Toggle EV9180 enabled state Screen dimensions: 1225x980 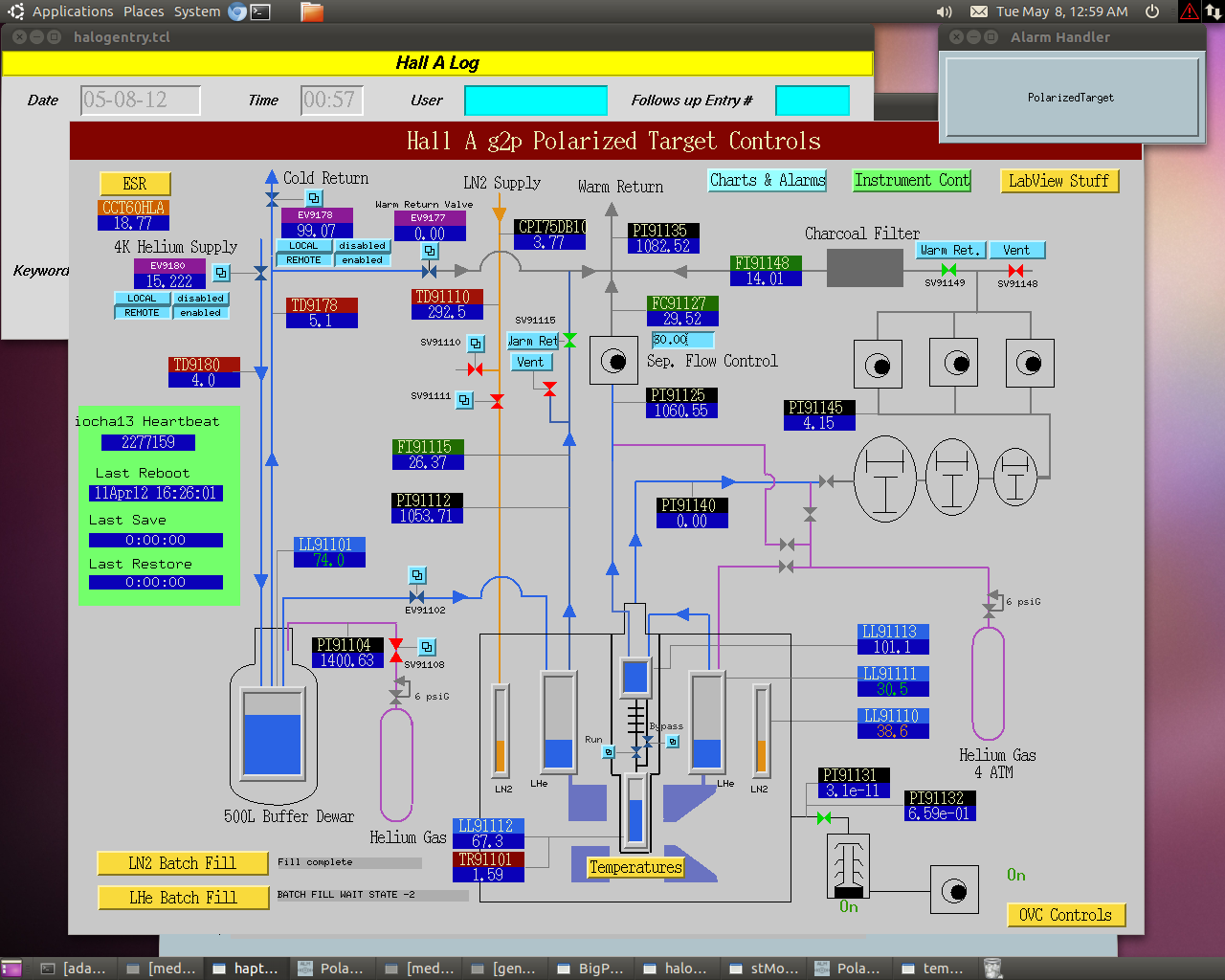tap(200, 313)
